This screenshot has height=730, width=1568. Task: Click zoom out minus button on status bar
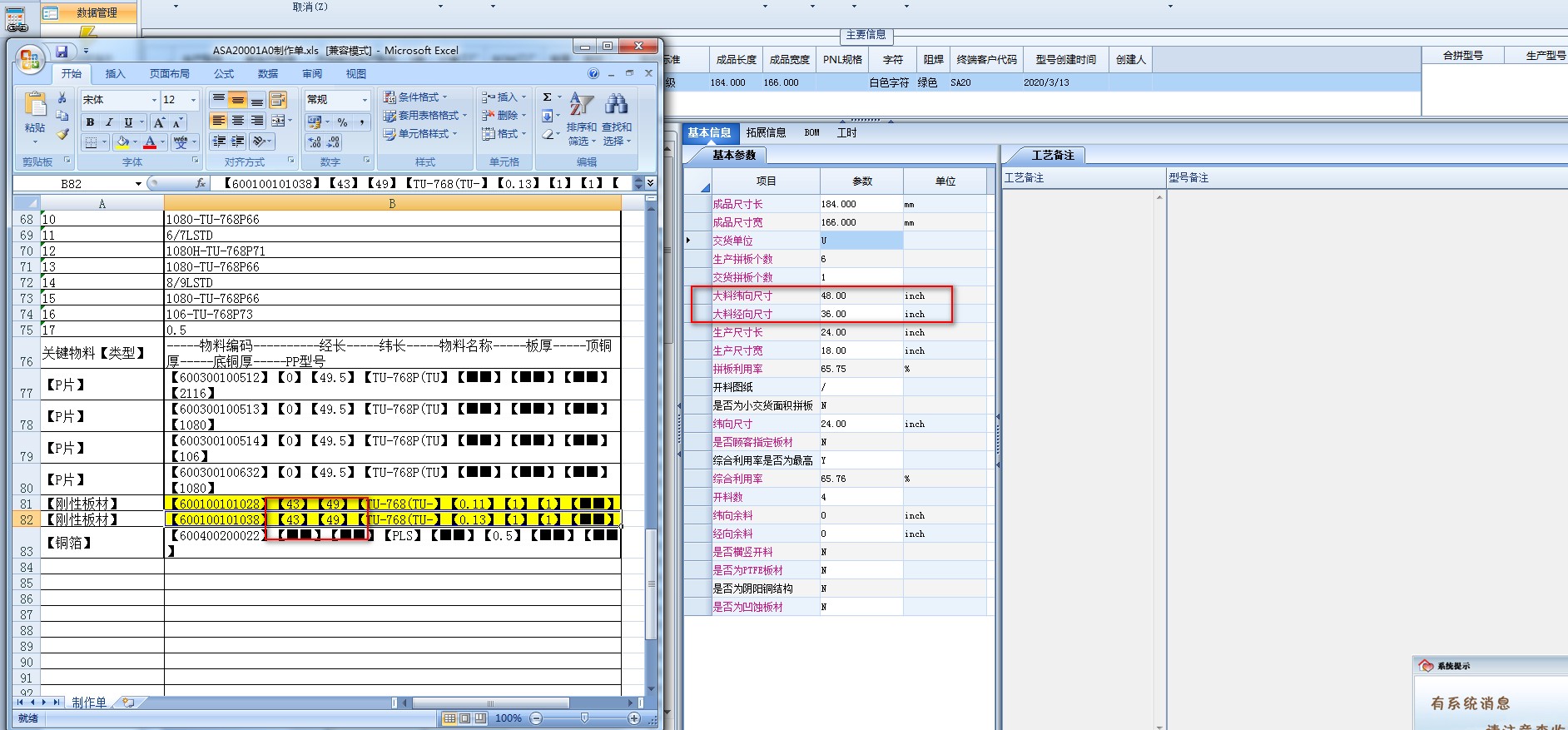[536, 718]
